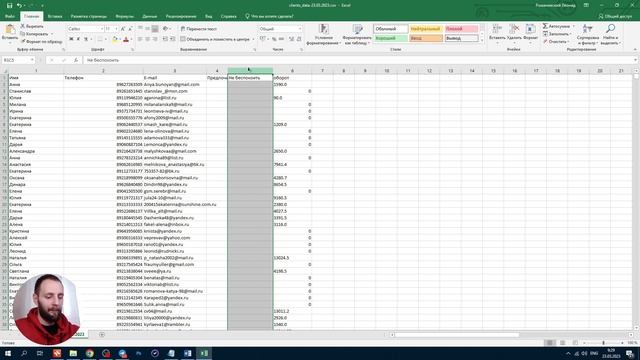
Task: Switch to the Вид tab
Action: pos(209,16)
